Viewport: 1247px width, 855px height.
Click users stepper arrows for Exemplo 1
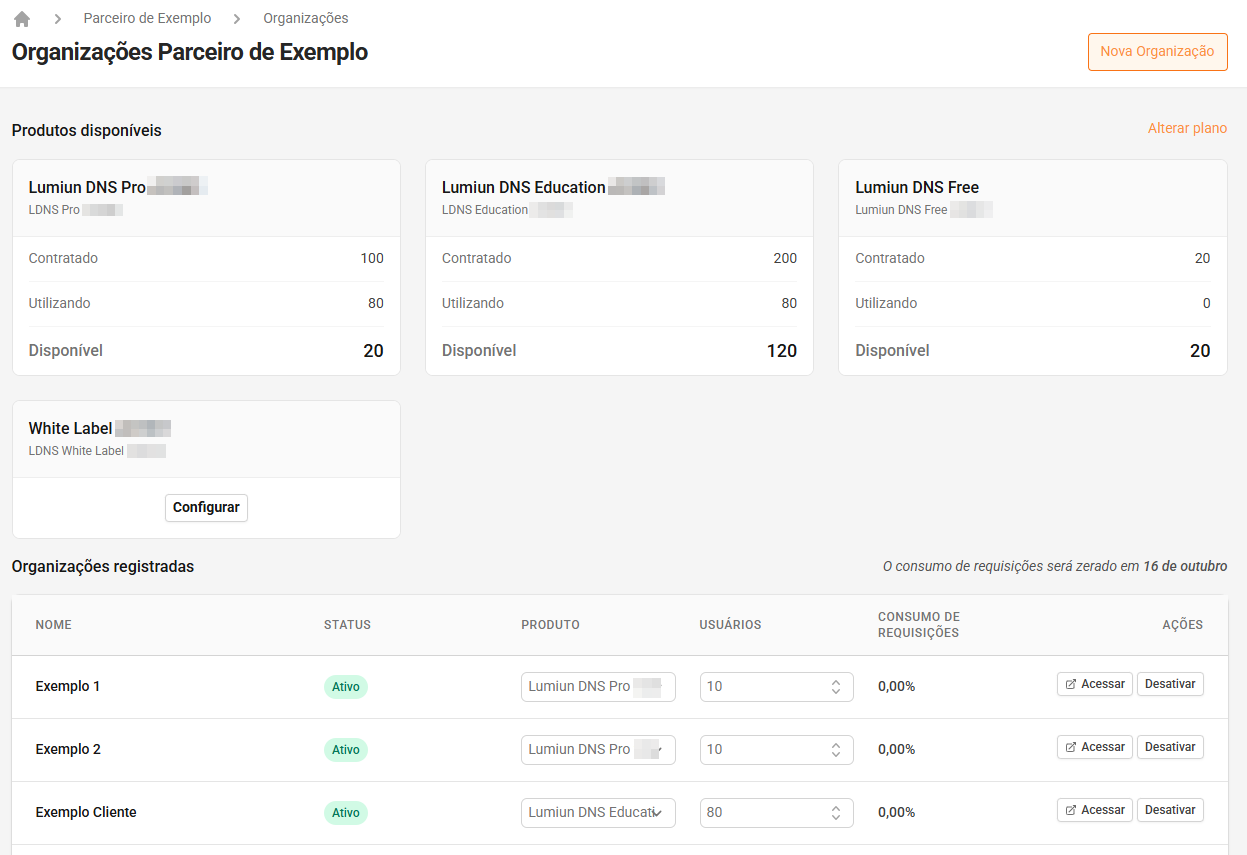[836, 687]
